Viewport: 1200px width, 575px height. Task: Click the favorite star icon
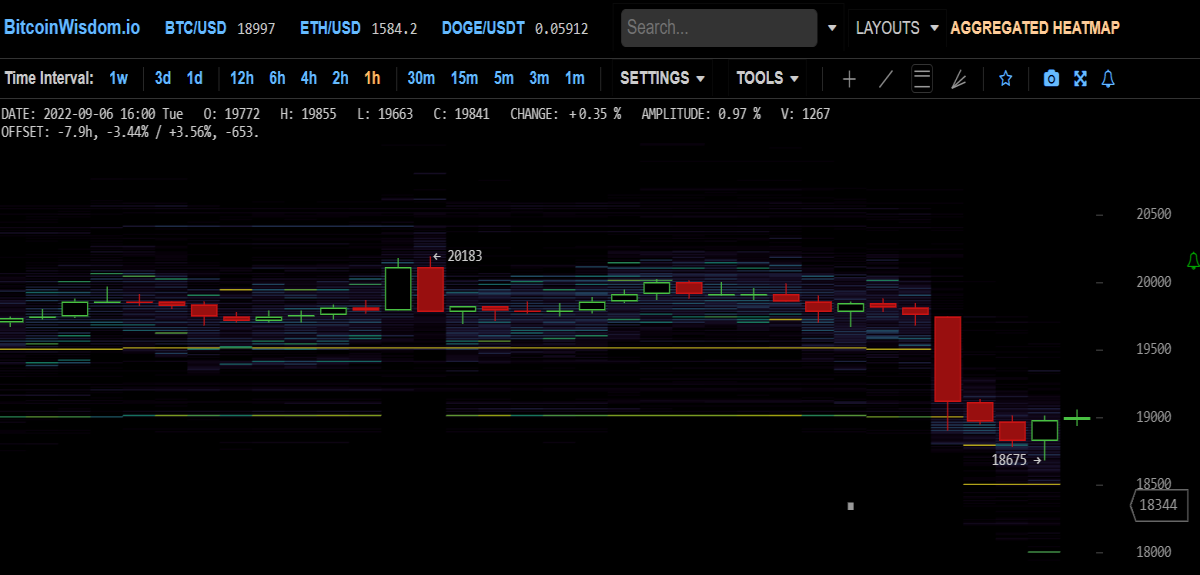pyautogui.click(x=1006, y=79)
